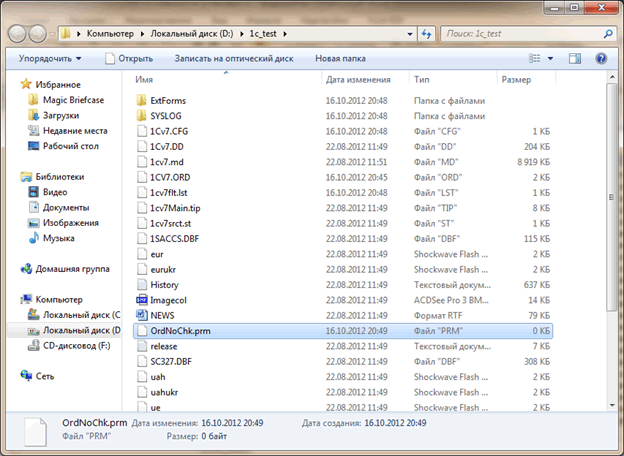The width and height of the screenshot is (624, 456).
Task: Open the address bar history dropdown arrow
Action: point(410,34)
